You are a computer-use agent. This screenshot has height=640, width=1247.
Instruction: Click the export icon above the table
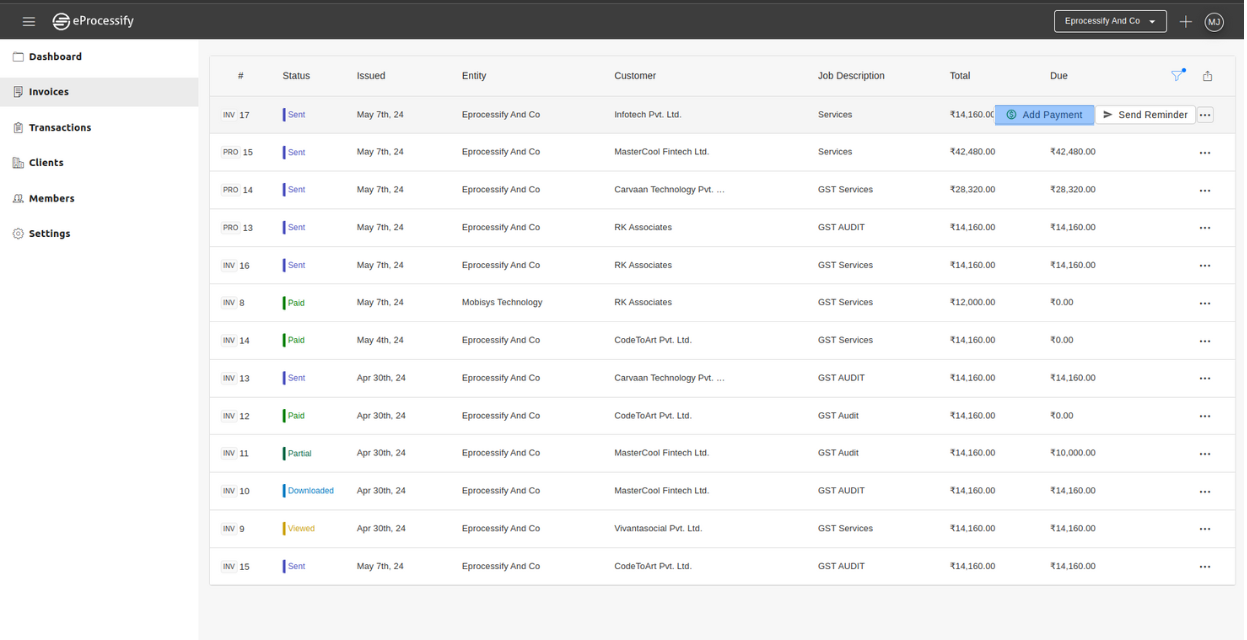coord(1207,76)
